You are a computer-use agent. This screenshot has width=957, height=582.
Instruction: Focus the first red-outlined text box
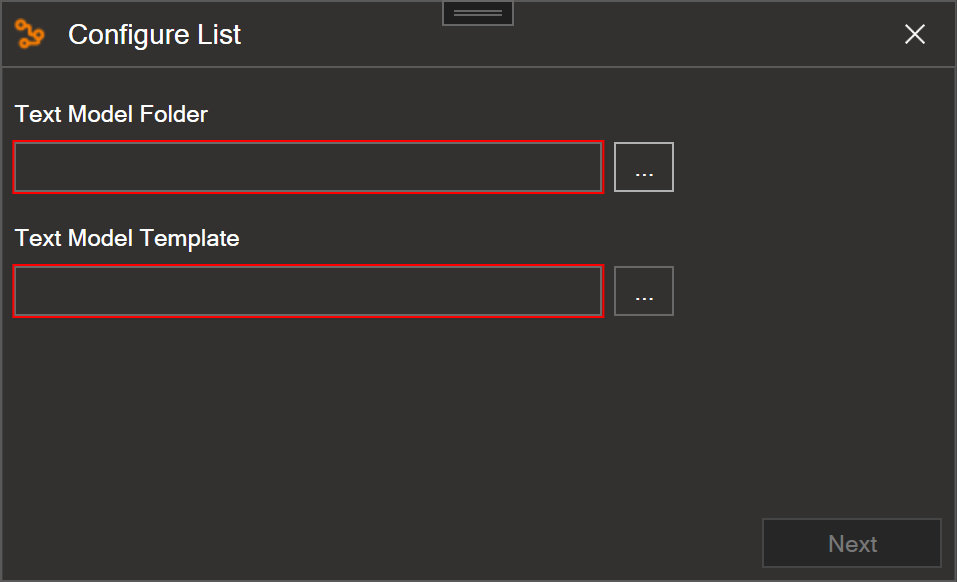click(x=308, y=167)
